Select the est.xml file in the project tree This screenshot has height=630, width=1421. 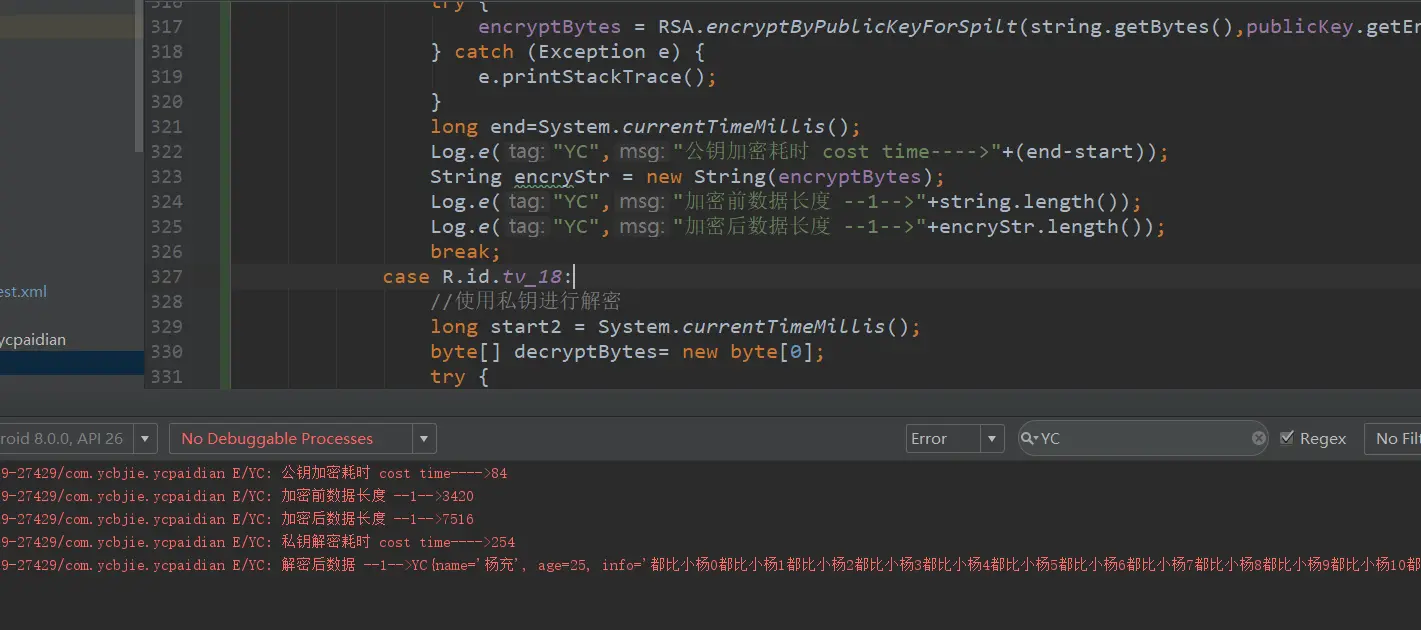[24, 291]
